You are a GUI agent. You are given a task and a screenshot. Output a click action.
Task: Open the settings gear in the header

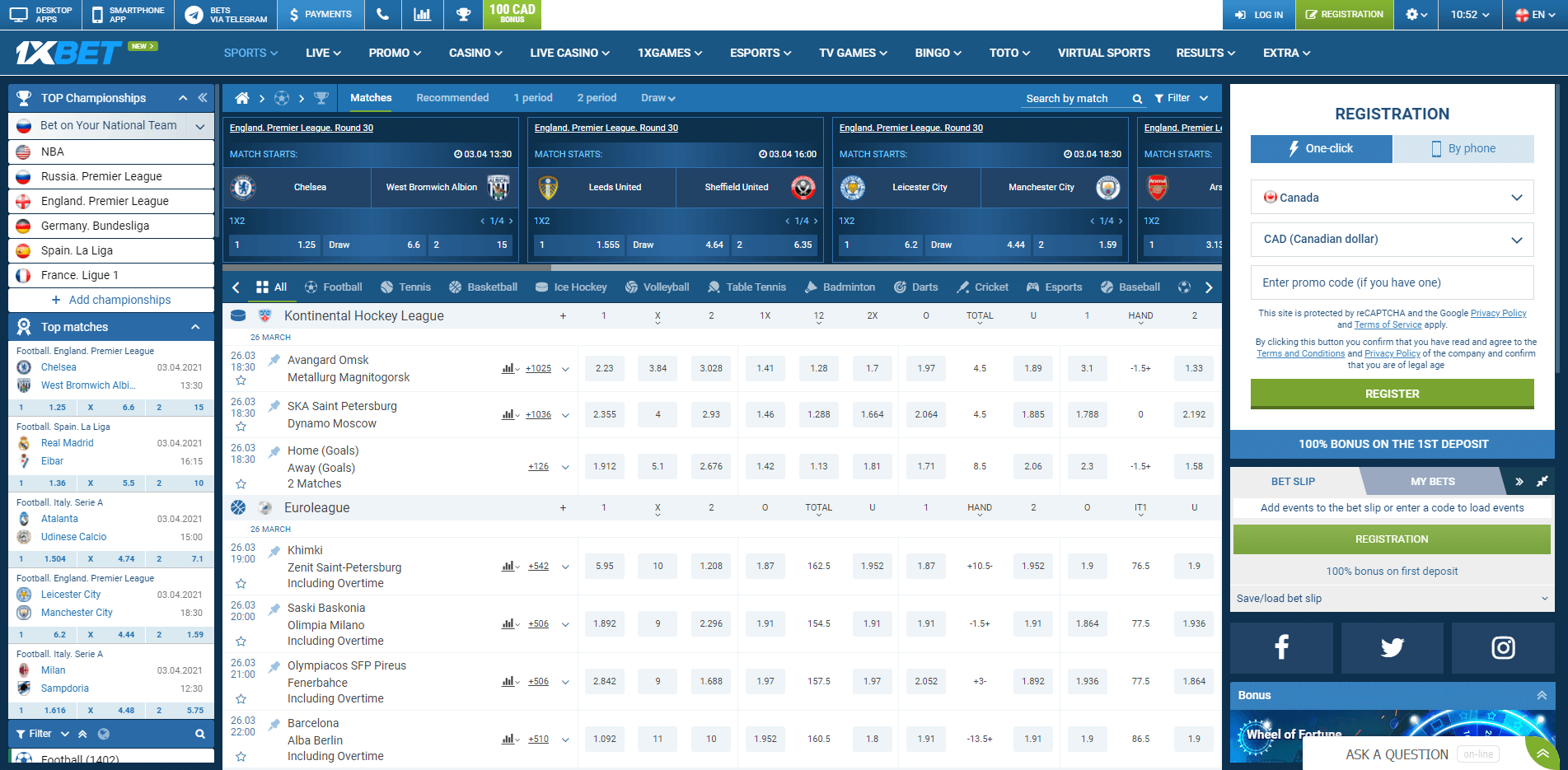pos(1412,14)
